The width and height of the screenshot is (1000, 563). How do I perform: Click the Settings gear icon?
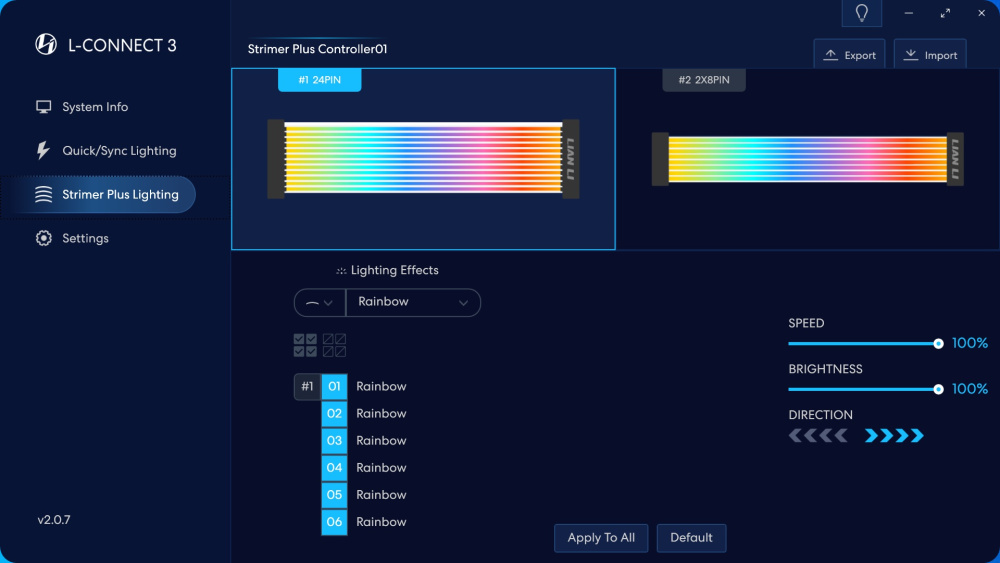pos(43,238)
